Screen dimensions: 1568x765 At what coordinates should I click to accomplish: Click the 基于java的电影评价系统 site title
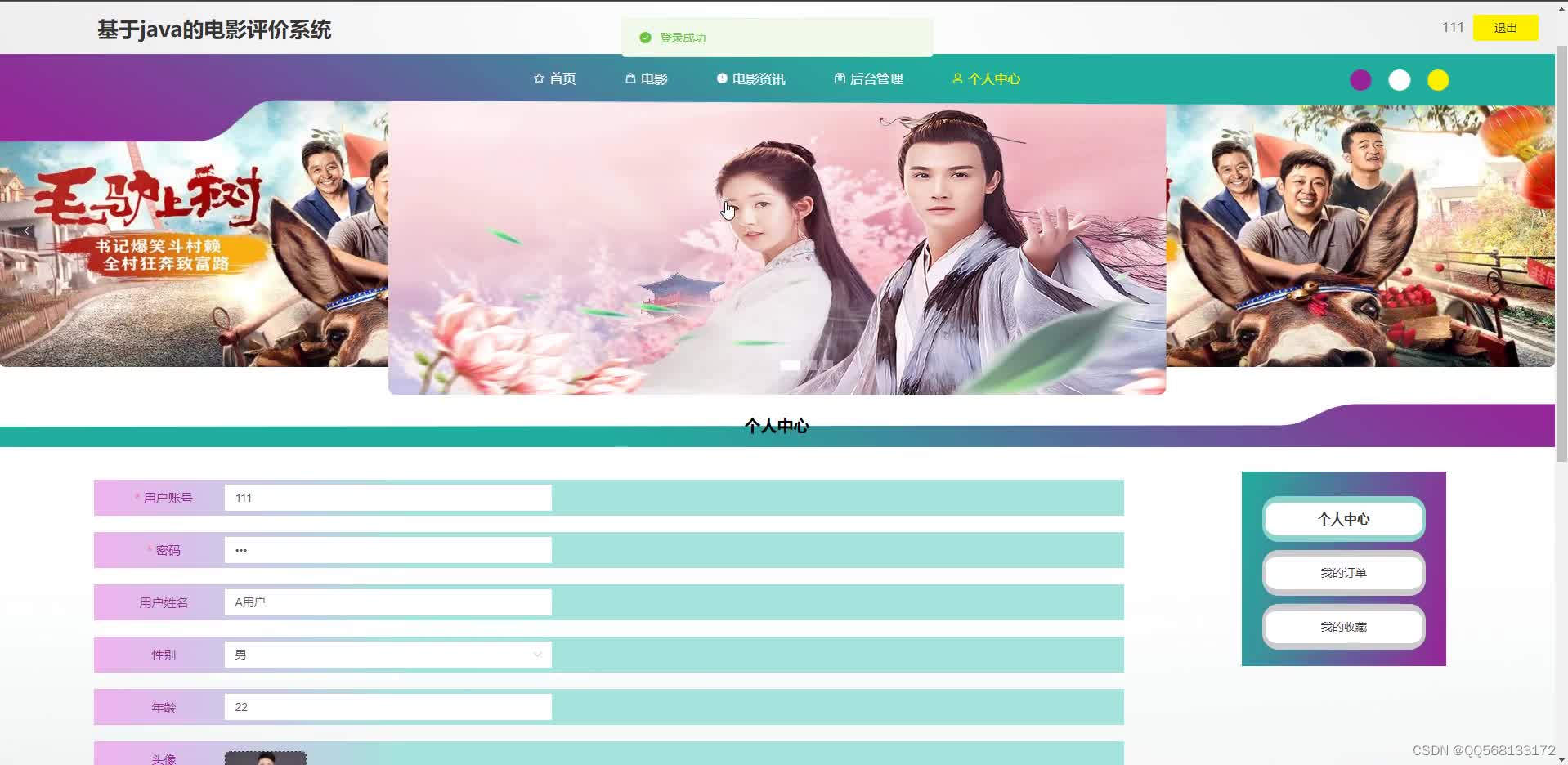pos(214,30)
